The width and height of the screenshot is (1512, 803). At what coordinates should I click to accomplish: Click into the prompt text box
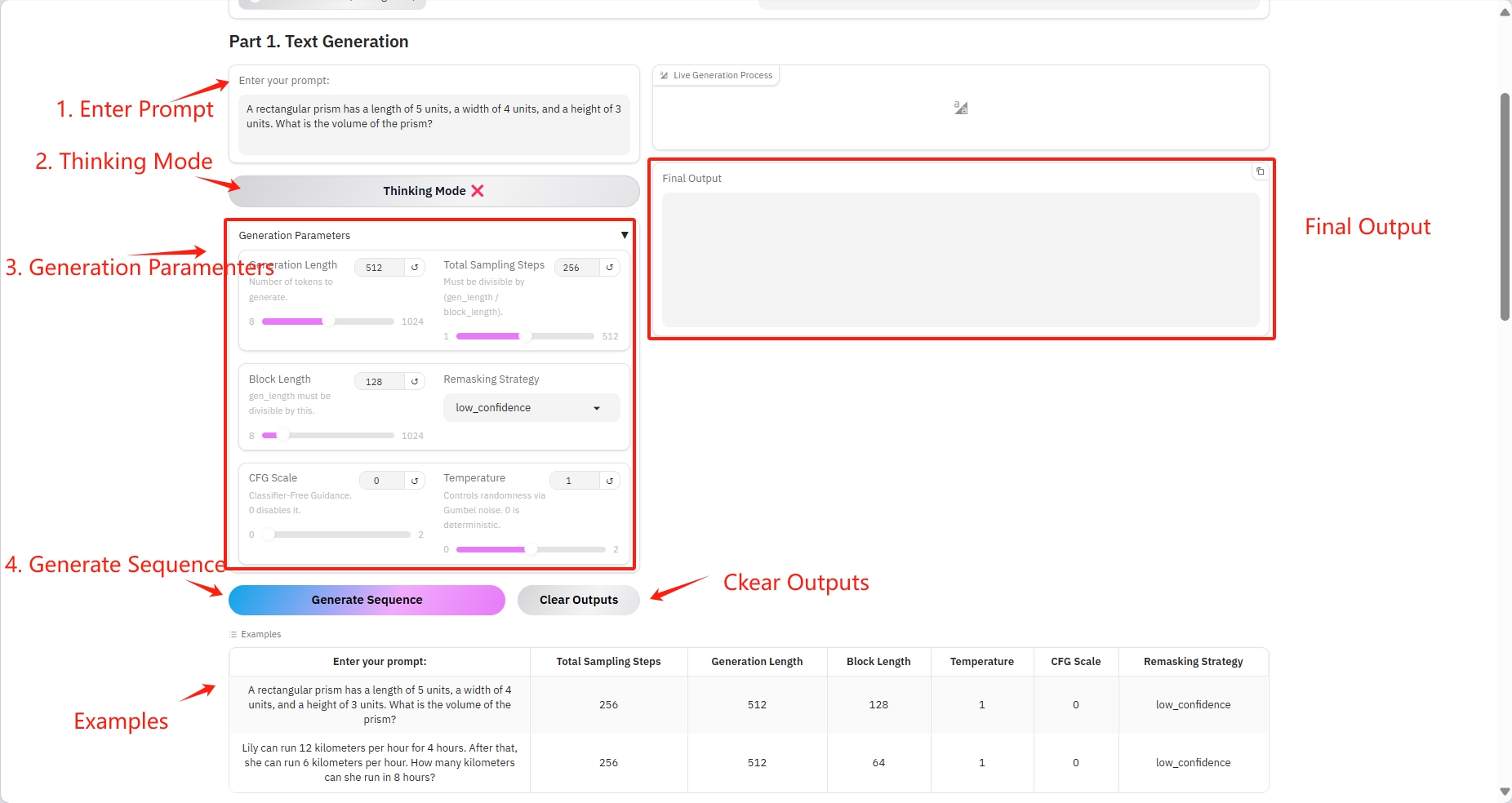tap(434, 124)
